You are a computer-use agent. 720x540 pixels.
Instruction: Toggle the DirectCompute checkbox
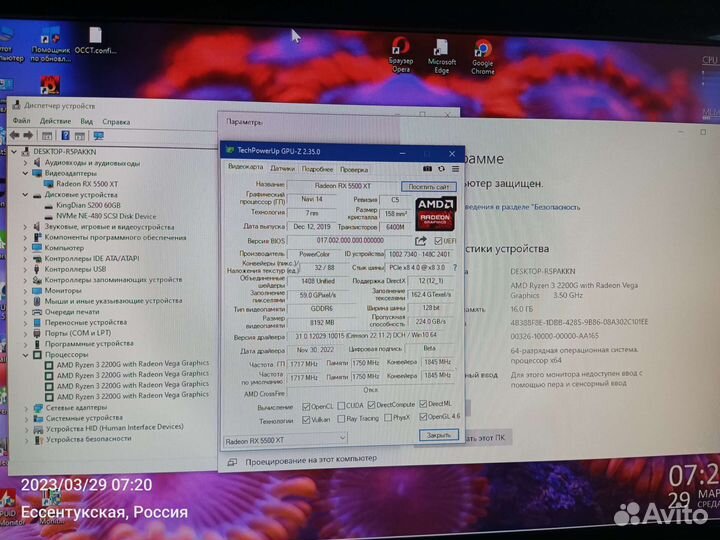pos(371,405)
